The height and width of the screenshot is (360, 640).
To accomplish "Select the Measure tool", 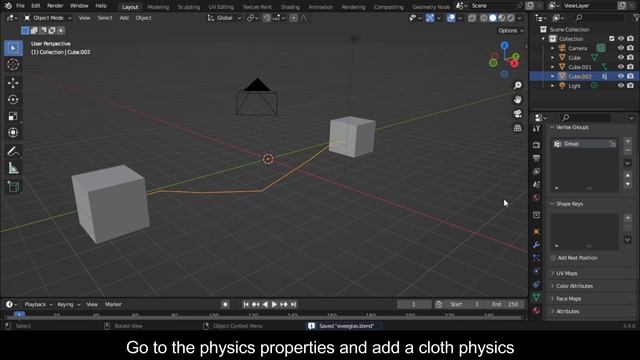I will coord(13,168).
